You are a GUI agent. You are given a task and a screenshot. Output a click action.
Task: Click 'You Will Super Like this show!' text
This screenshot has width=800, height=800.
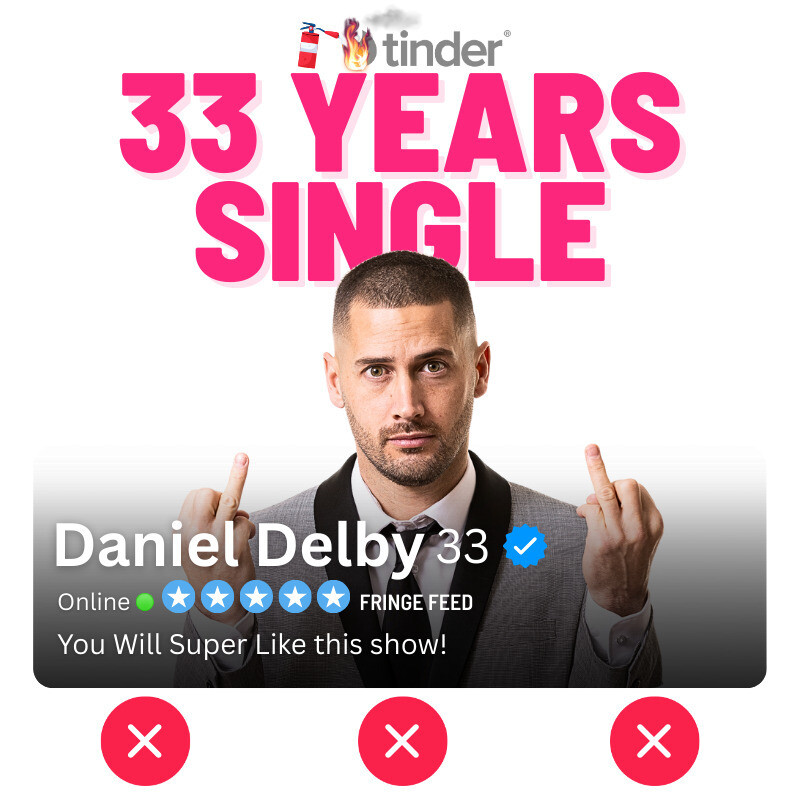(252, 644)
